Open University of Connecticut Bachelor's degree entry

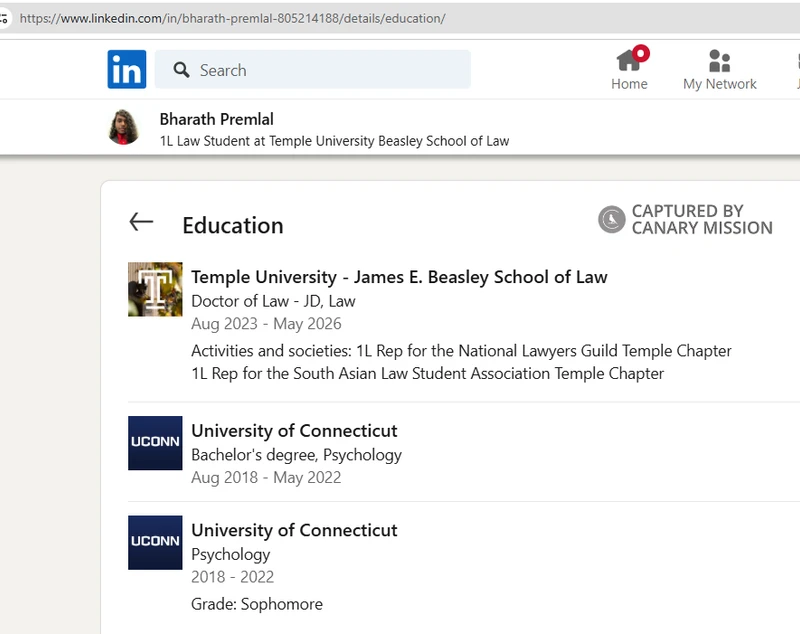click(294, 430)
